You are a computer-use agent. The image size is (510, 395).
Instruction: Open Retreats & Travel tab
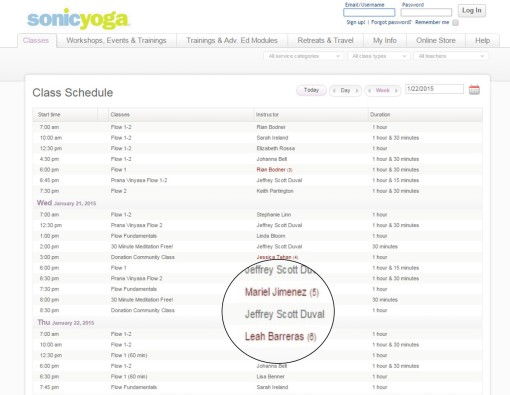click(x=325, y=40)
